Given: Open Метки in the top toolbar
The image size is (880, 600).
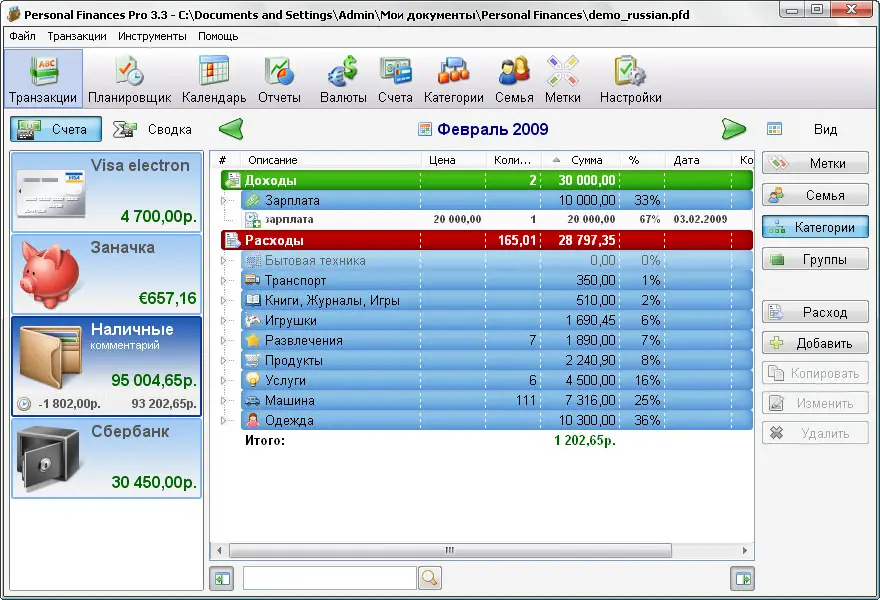Looking at the screenshot, I should pos(562,79).
